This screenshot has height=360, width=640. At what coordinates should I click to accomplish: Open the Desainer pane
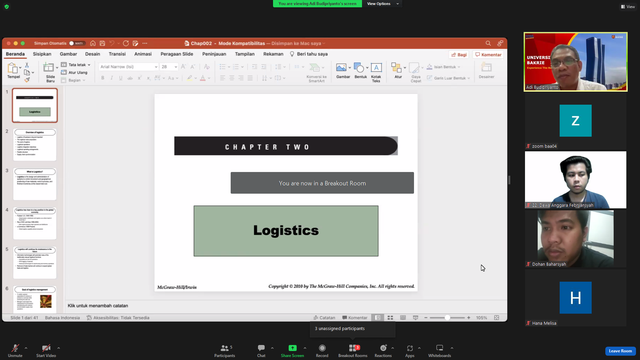coord(486,70)
